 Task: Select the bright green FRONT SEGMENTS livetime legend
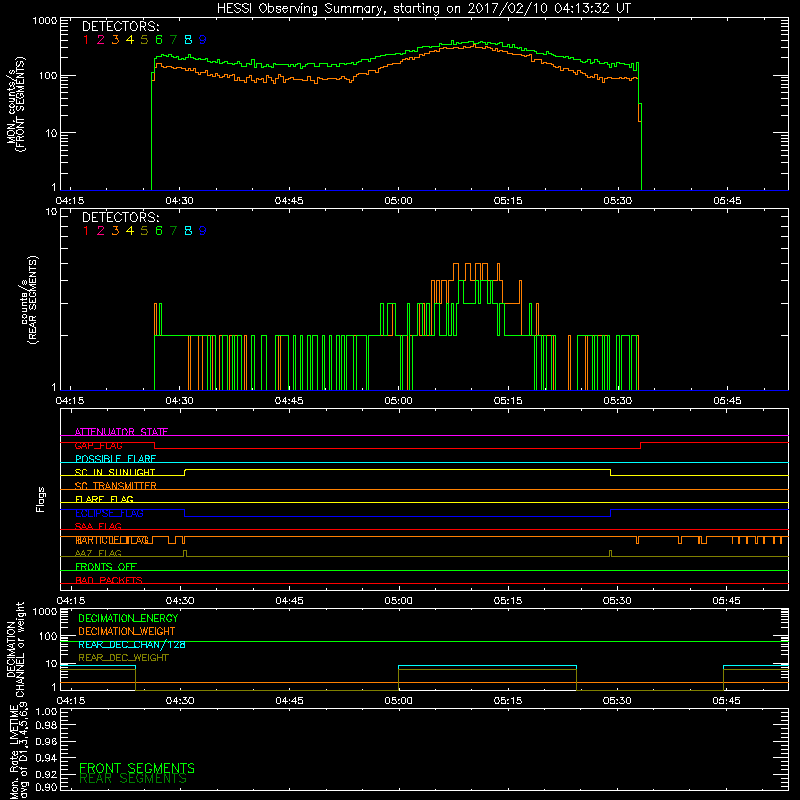coord(137,768)
